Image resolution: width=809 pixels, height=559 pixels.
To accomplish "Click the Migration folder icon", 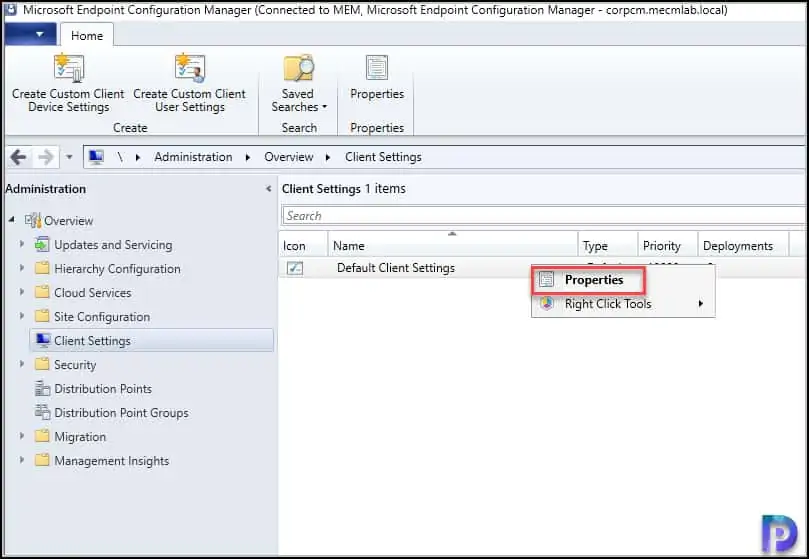I will point(42,436).
